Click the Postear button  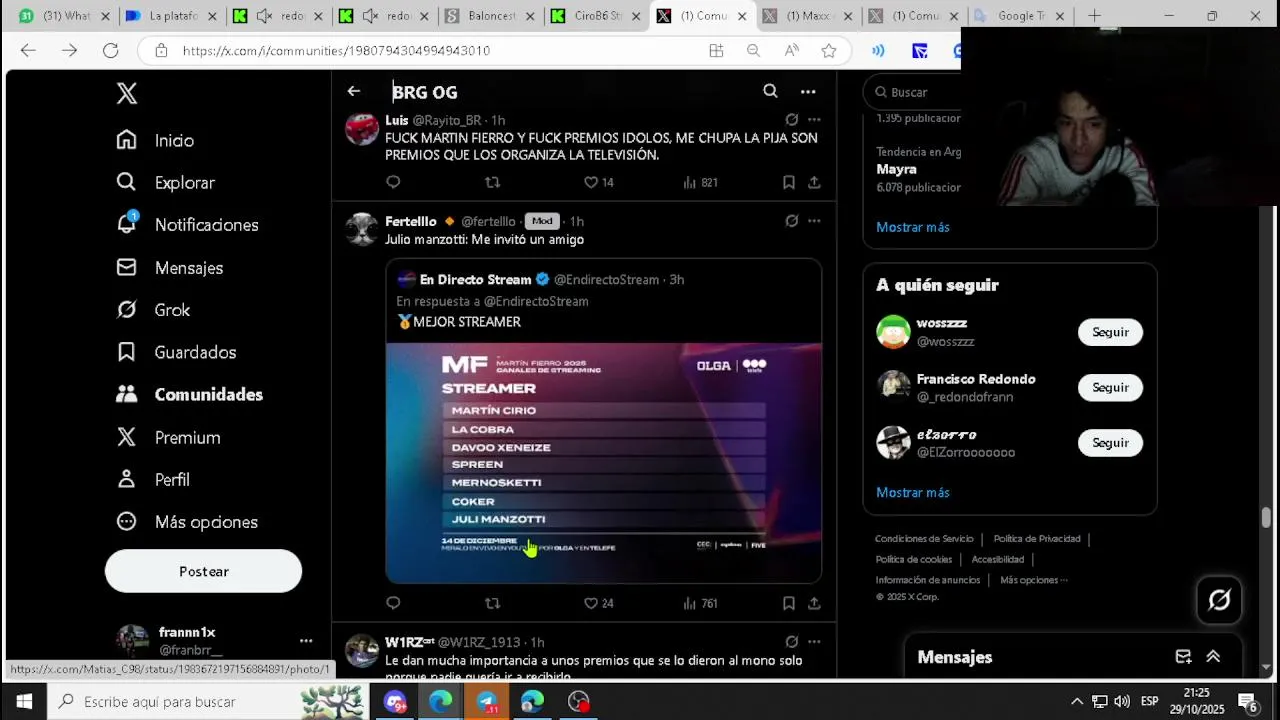(203, 571)
